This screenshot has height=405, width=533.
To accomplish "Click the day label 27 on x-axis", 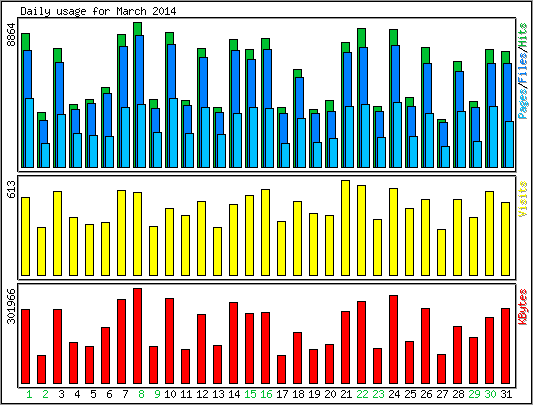I will click(442, 394).
